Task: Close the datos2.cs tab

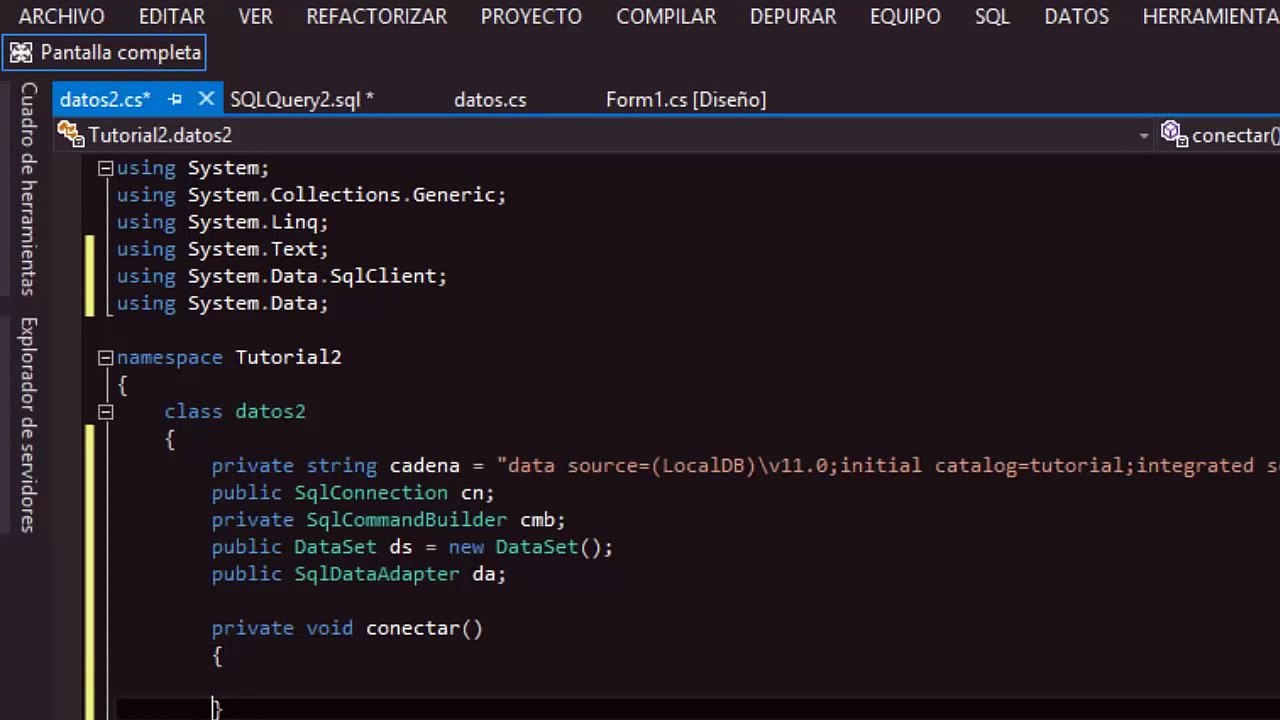Action: 206,98
